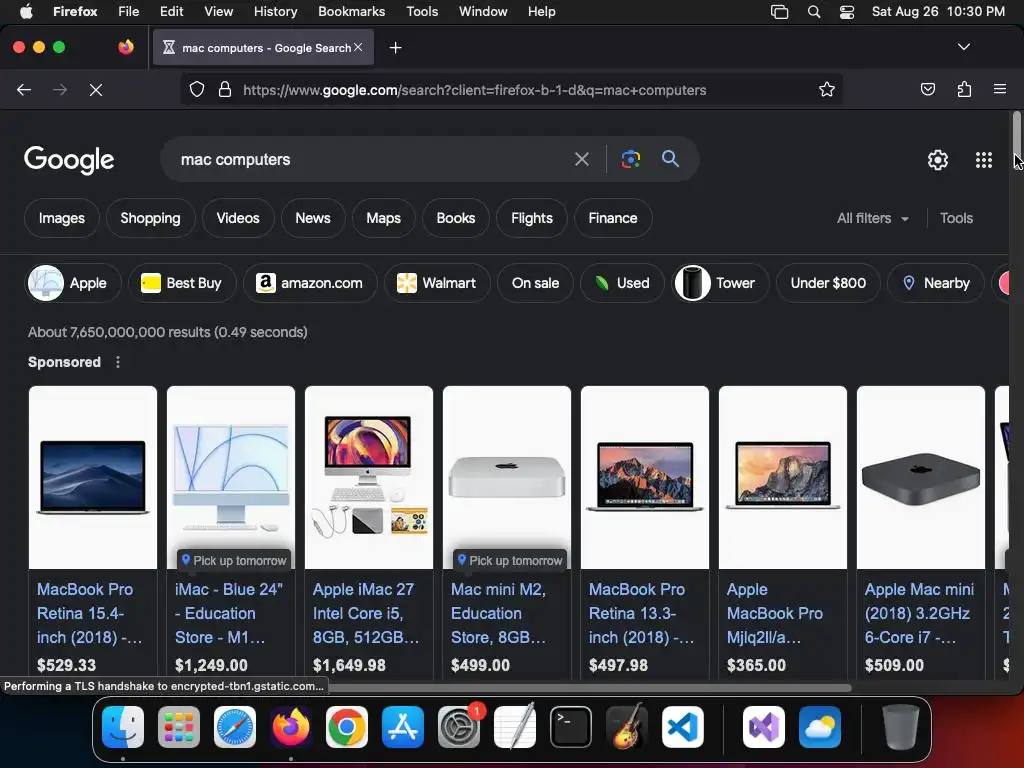Switch to Images results tab
1024x768 pixels.
[x=61, y=218]
